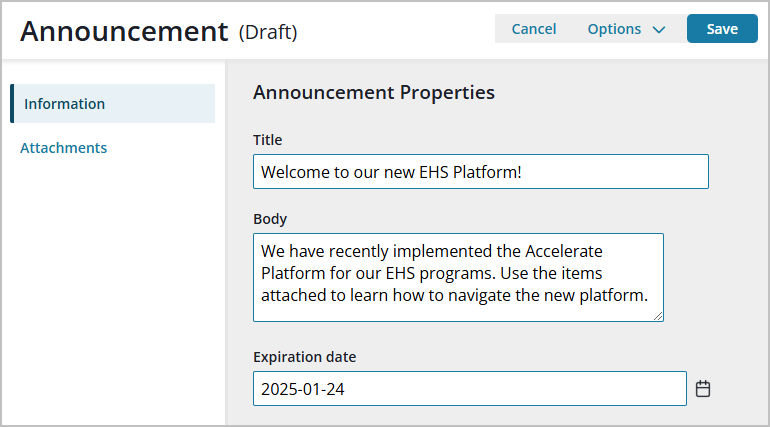Screen dimensions: 770x427
Task: Focus the Title input field
Action: pyautogui.click(x=480, y=172)
